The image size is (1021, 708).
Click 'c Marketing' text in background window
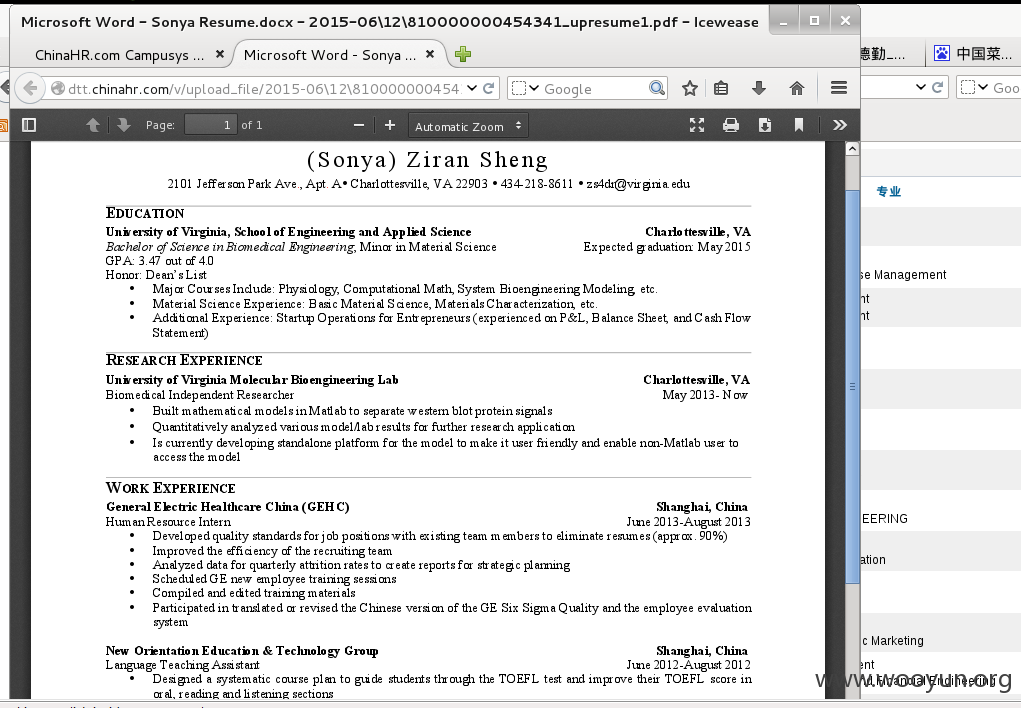[892, 641]
